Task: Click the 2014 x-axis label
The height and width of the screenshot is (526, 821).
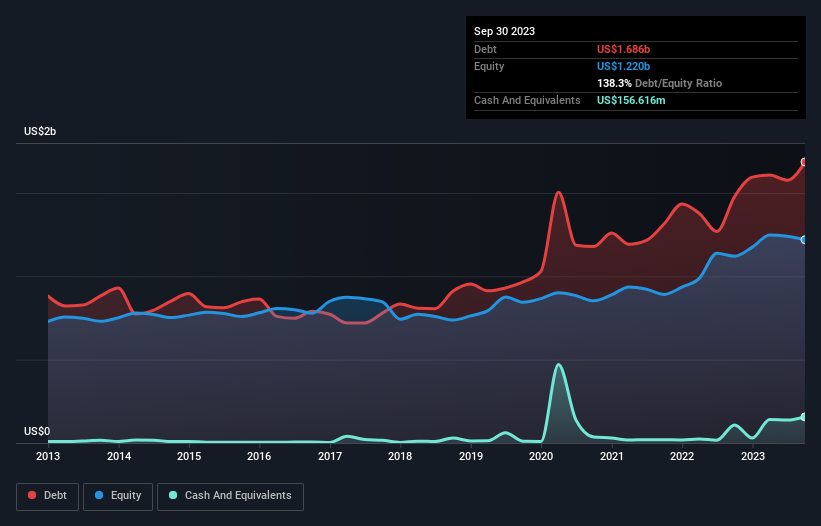Action: (x=119, y=456)
